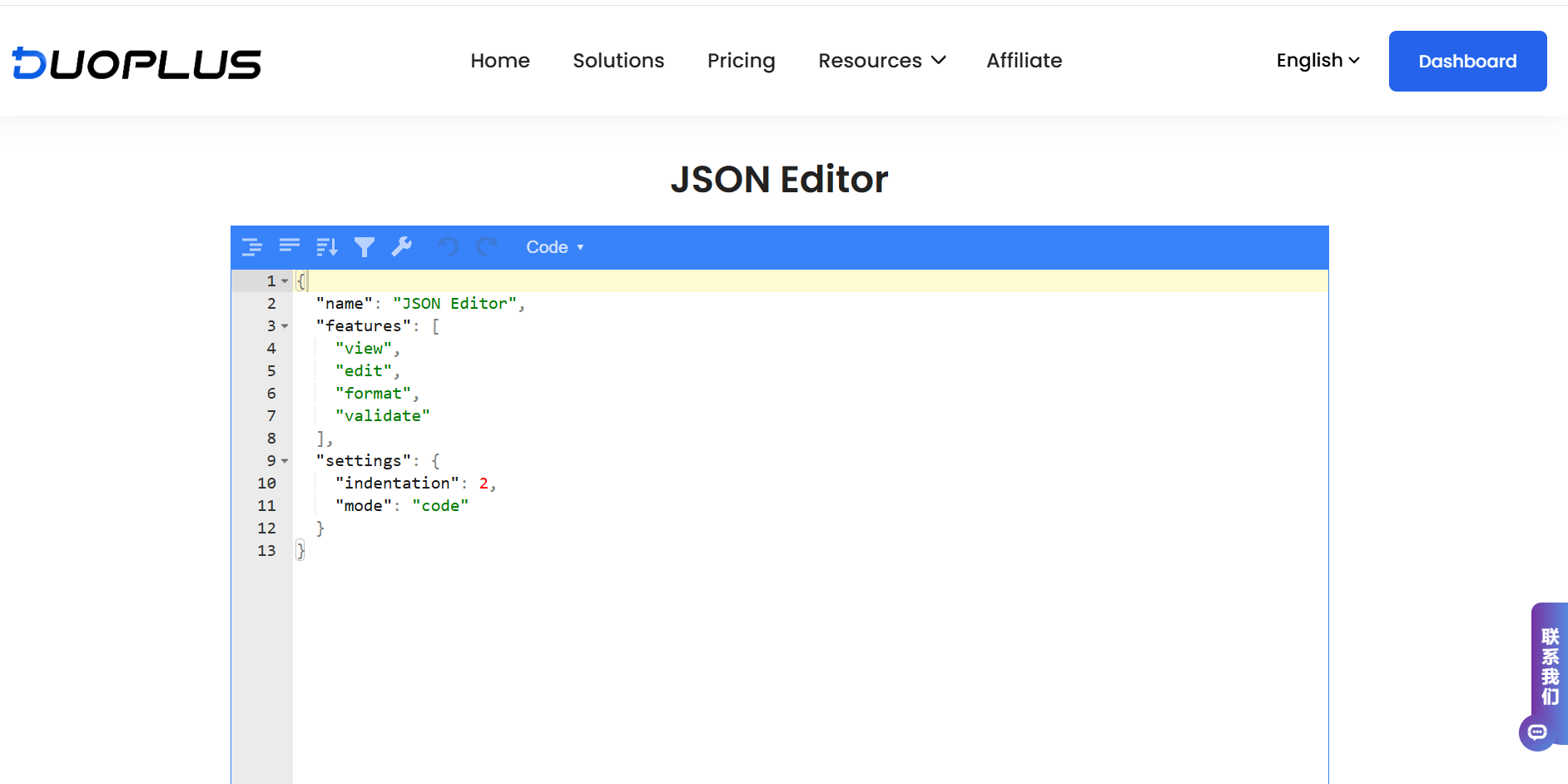Click inside the empty code editor area below the JSON
The height and width of the screenshot is (784, 1568).
click(810, 674)
